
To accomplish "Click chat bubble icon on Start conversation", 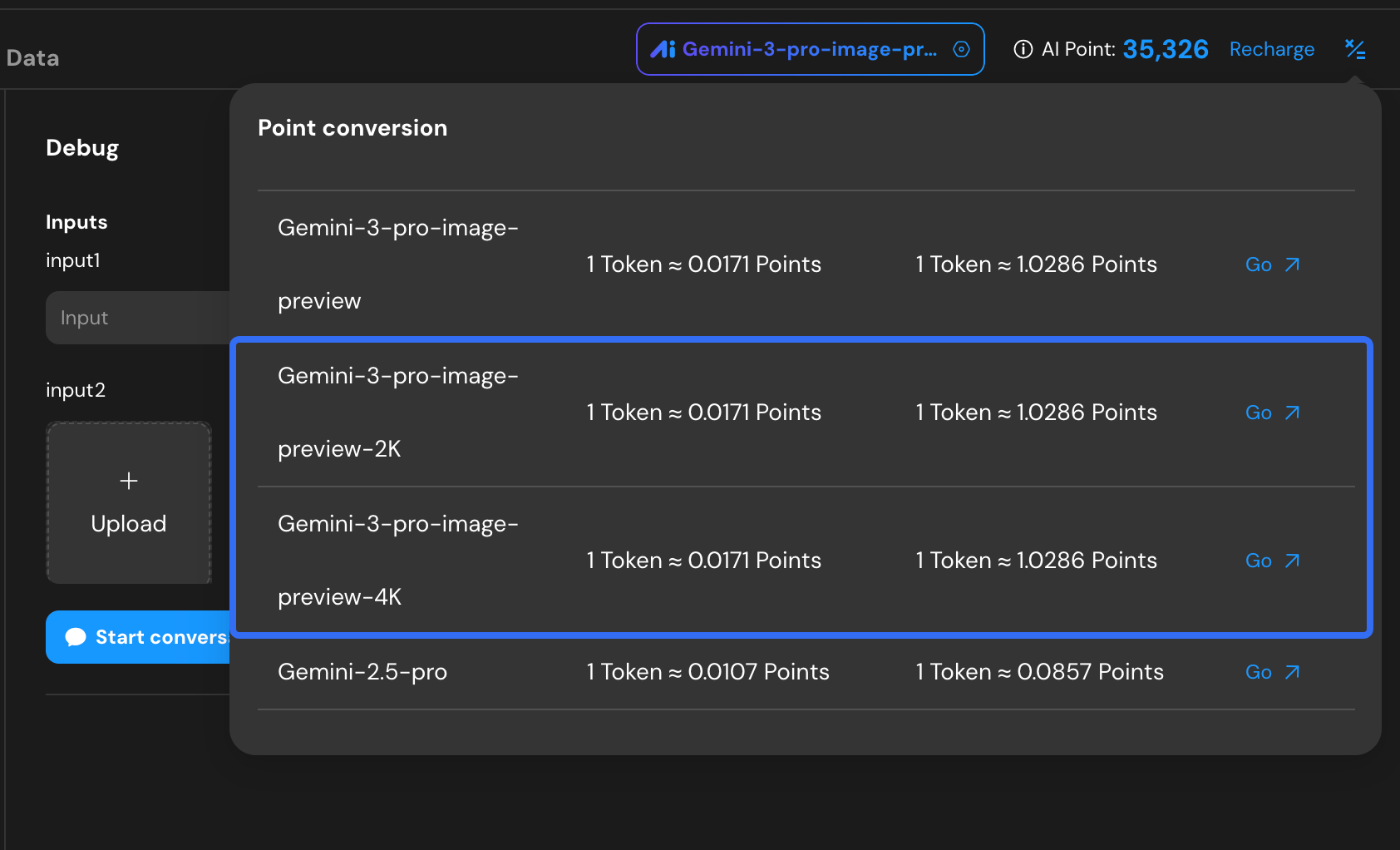I will coord(76,638).
